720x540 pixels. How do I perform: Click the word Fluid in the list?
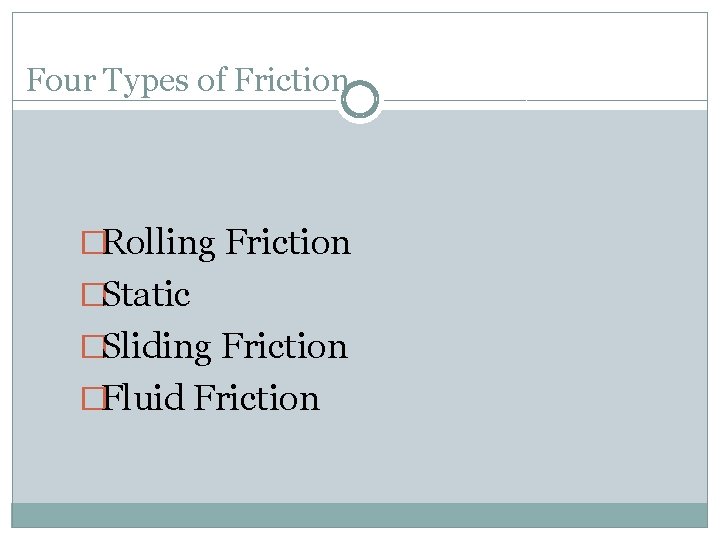click(144, 399)
